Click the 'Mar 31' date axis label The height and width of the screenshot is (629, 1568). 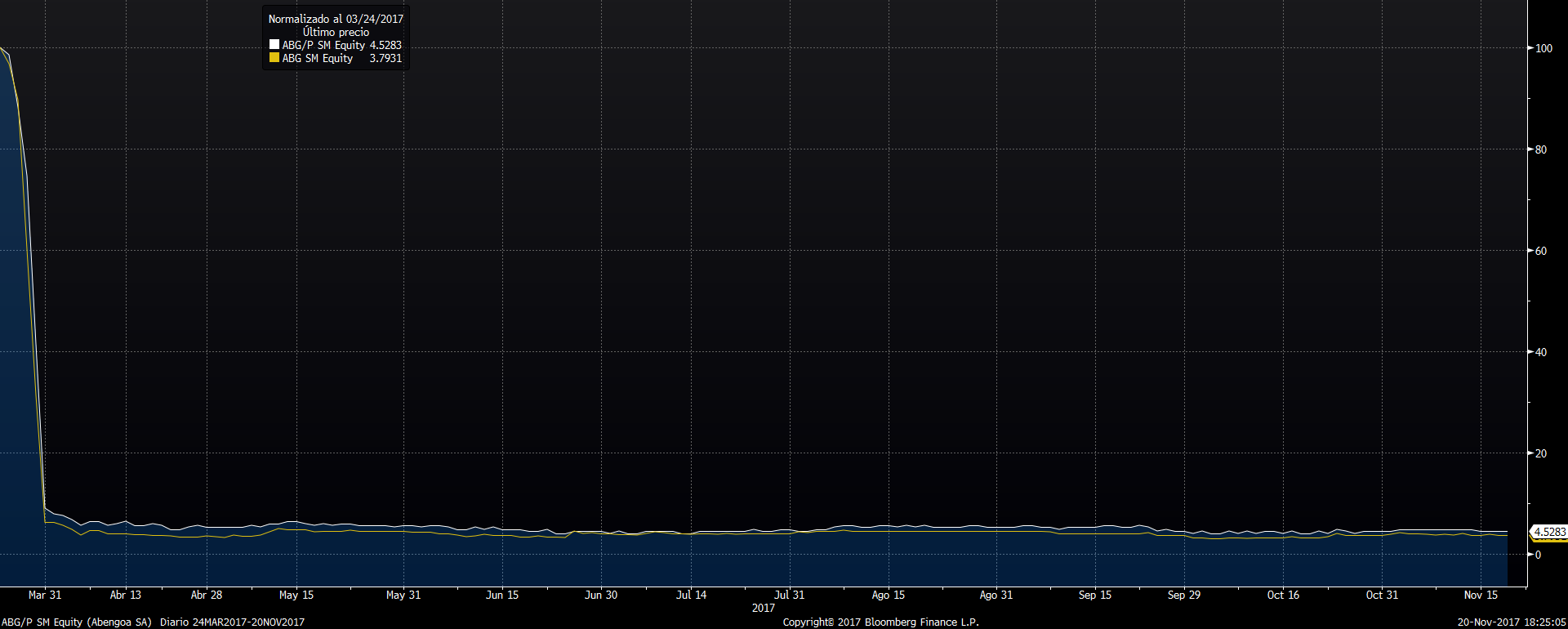click(45, 595)
